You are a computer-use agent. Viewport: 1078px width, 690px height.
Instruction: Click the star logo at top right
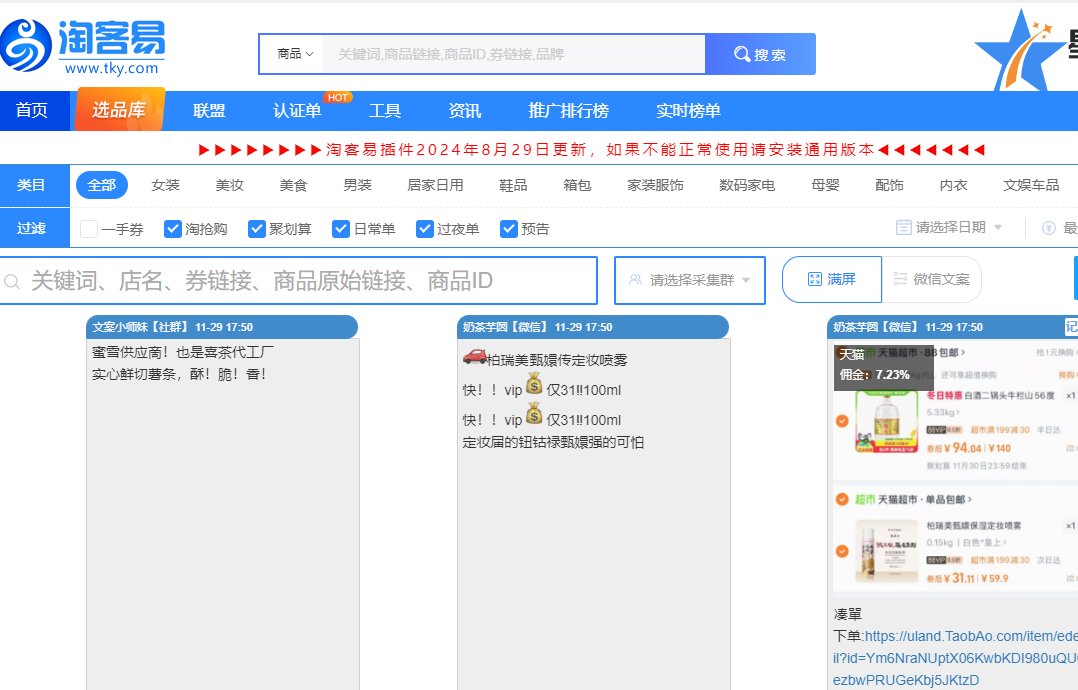[x=1019, y=52]
